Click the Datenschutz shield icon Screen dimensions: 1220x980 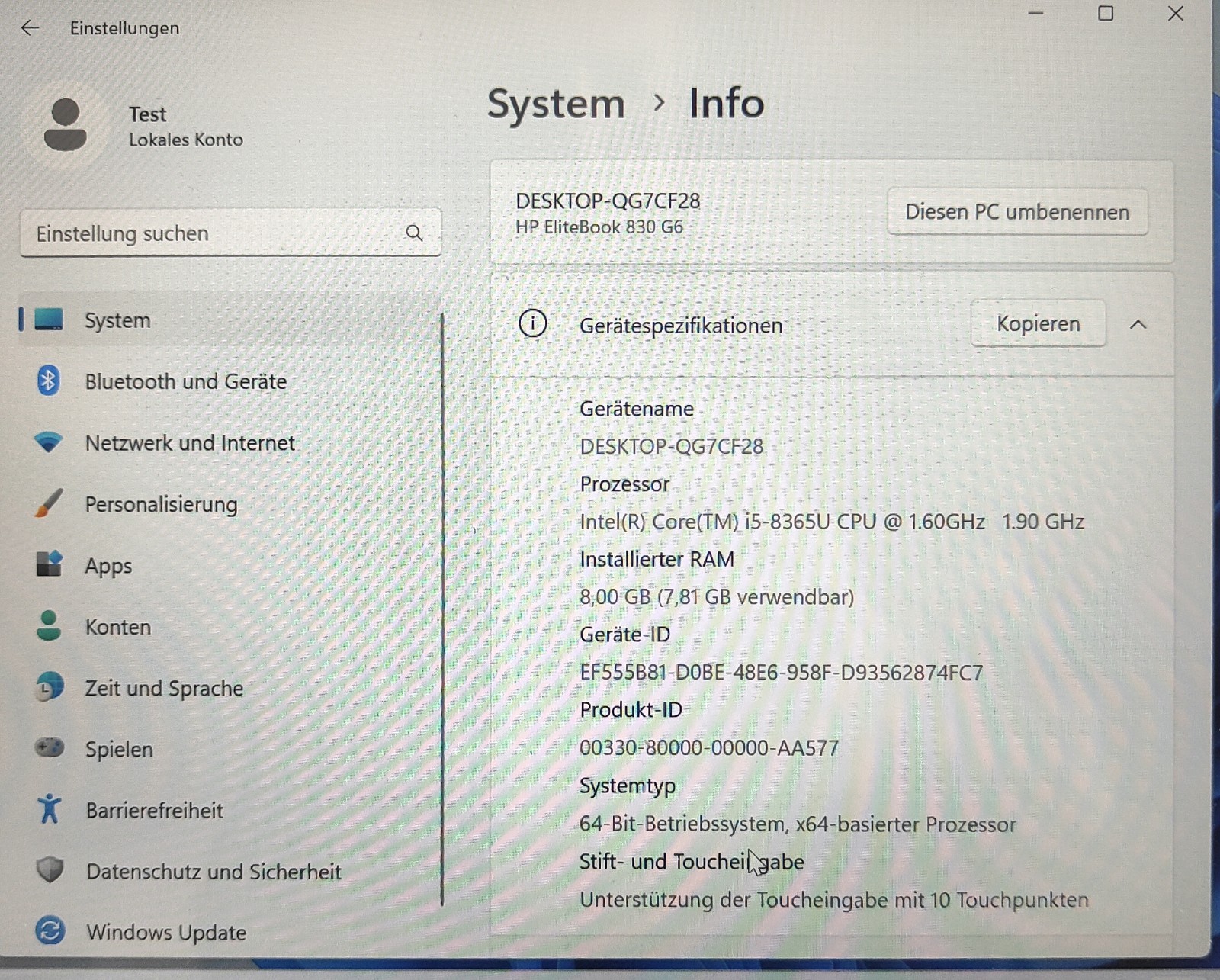(x=50, y=870)
